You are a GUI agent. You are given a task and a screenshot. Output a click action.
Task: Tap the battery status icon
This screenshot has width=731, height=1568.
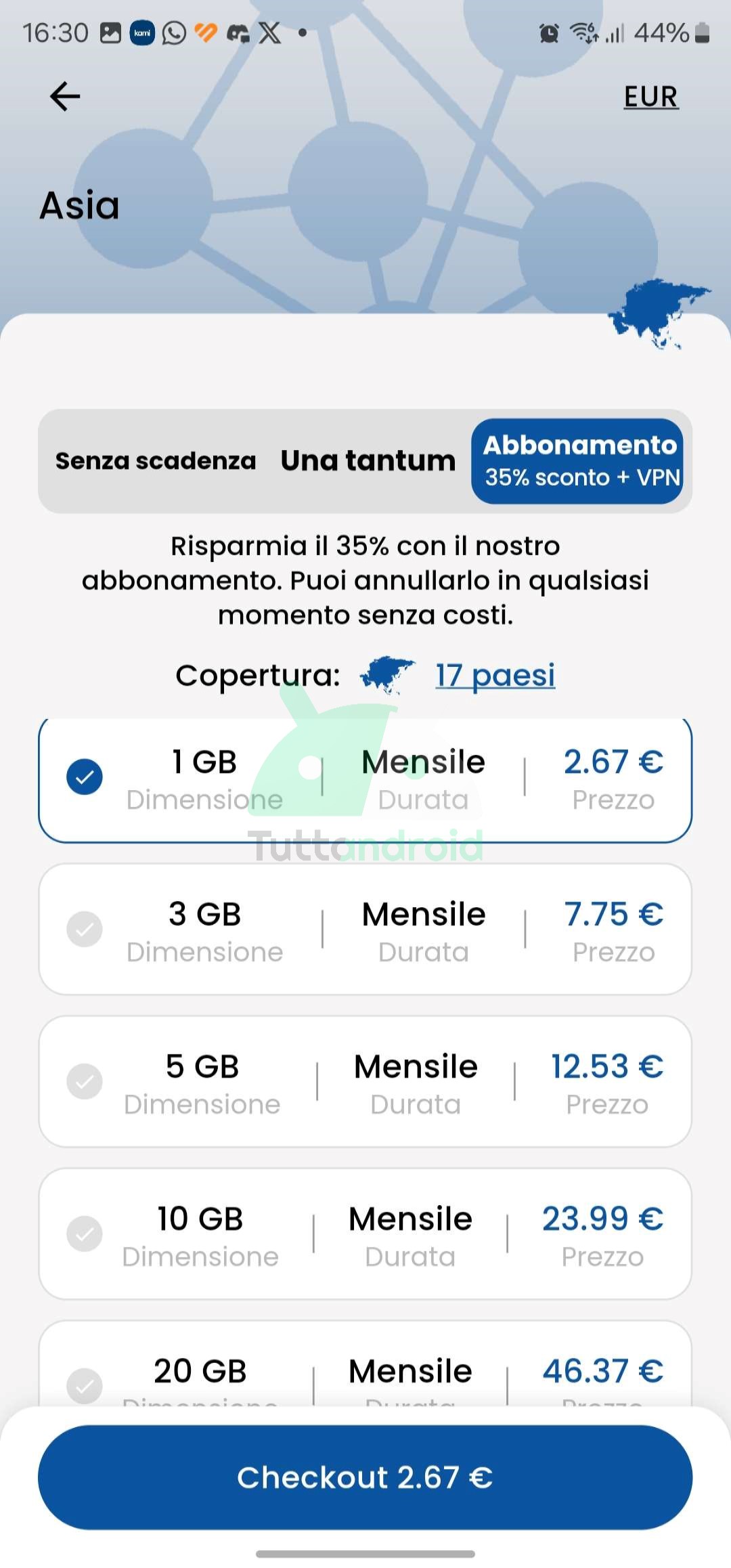point(703,32)
